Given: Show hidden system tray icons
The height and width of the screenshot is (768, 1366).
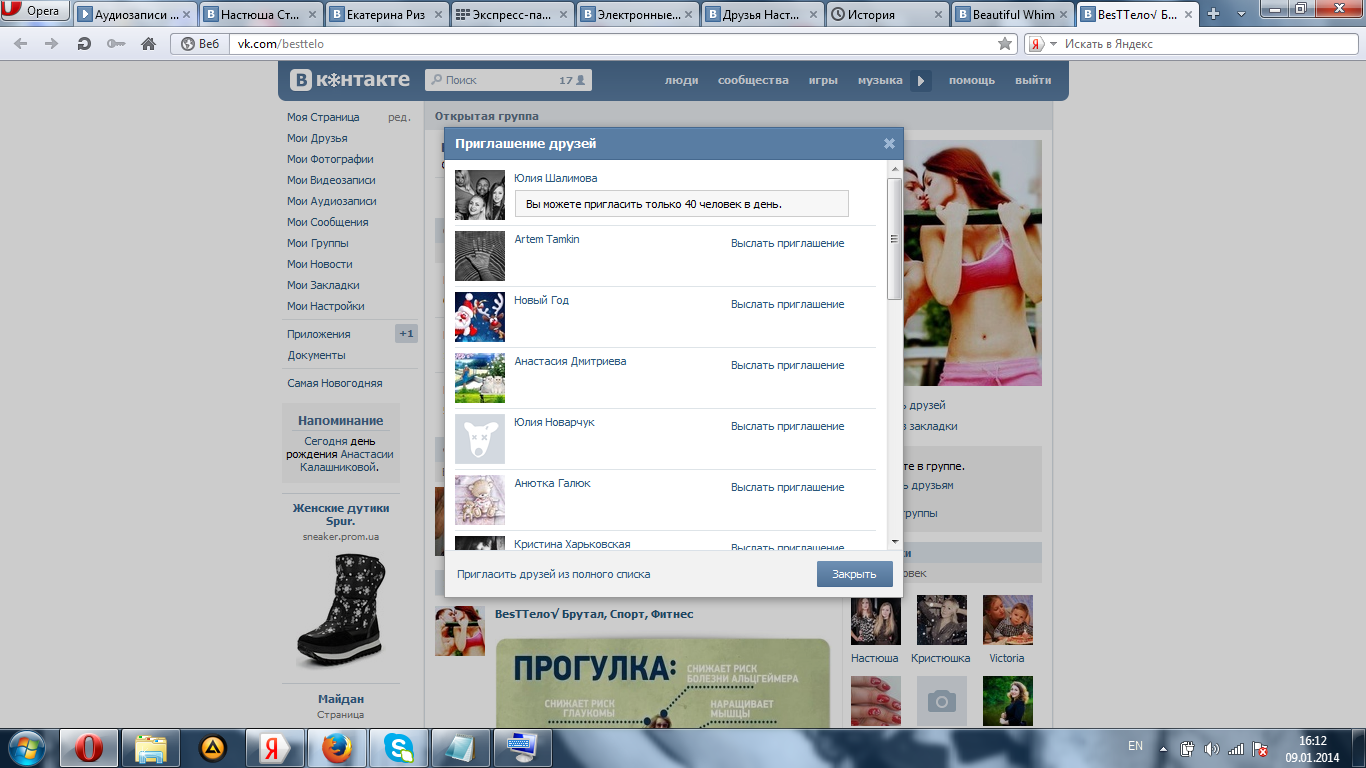Looking at the screenshot, I should pyautogui.click(x=1163, y=748).
